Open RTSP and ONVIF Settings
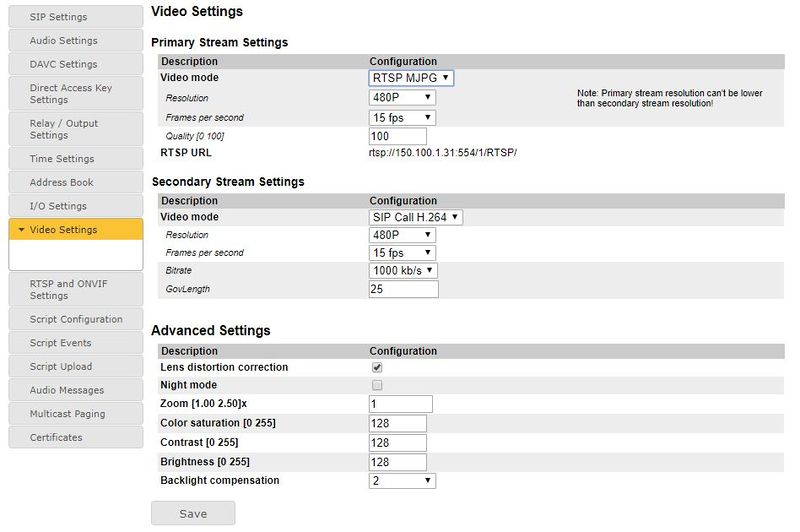800x532 pixels. (x=75, y=289)
